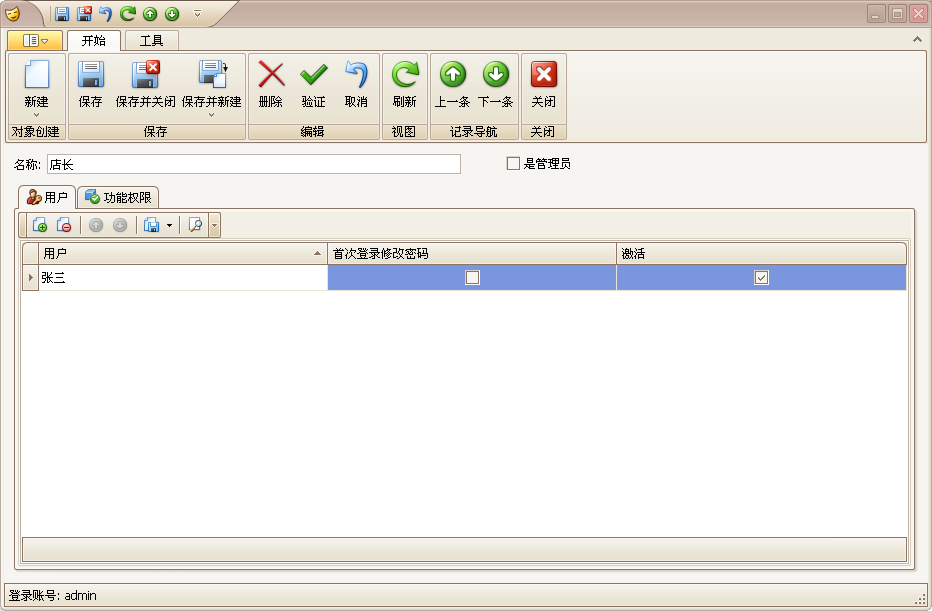The width and height of the screenshot is (932, 611).
Task: Open the yellow application menu dropdown
Action: 35,40
